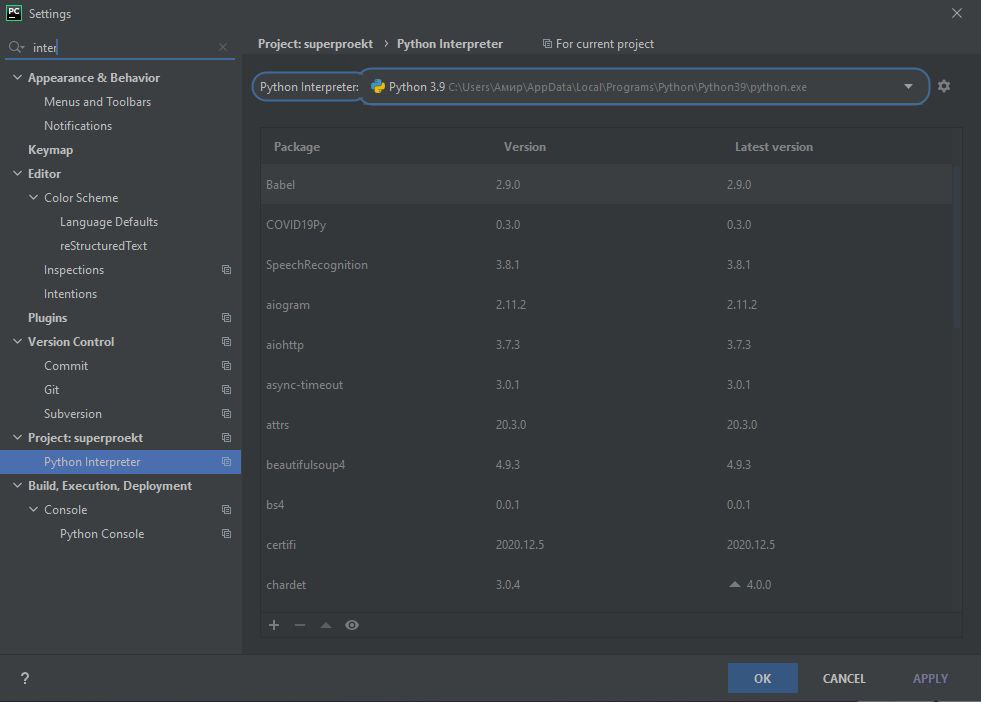The width and height of the screenshot is (981, 702).
Task: Collapse the Version Control section
Action: [18, 342]
